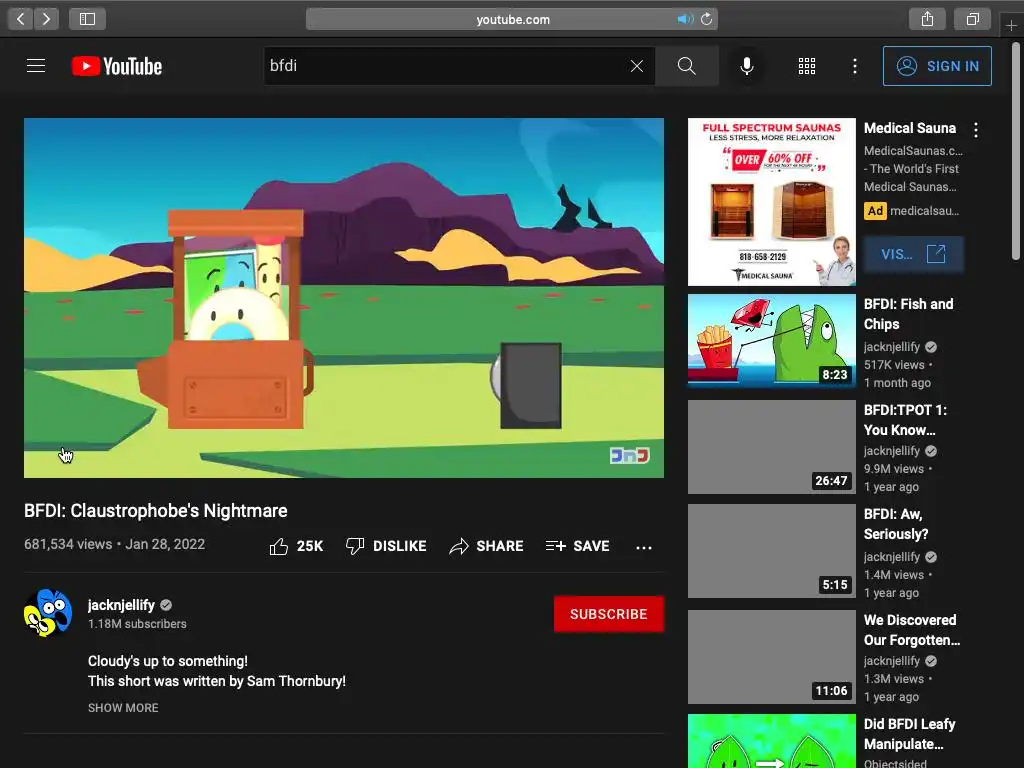1024x768 pixels.
Task: Open the BFDI: Fish and Chips title
Action: 908,314
